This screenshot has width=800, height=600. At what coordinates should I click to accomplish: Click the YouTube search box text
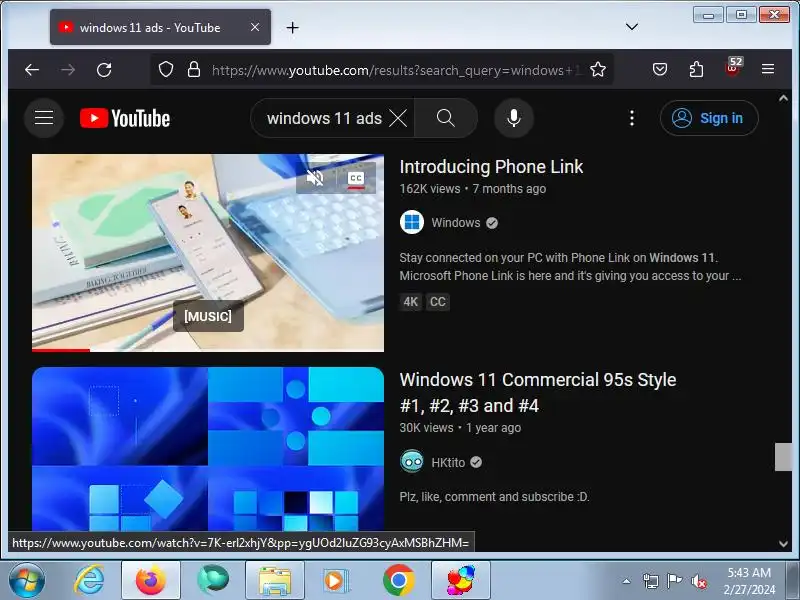(x=324, y=118)
